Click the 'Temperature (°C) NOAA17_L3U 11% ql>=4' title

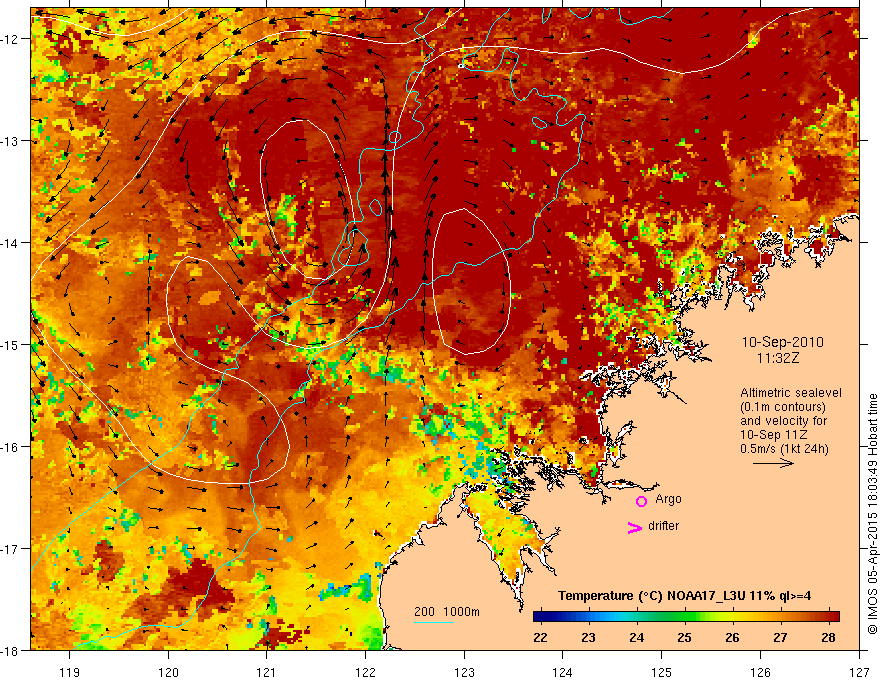684,596
